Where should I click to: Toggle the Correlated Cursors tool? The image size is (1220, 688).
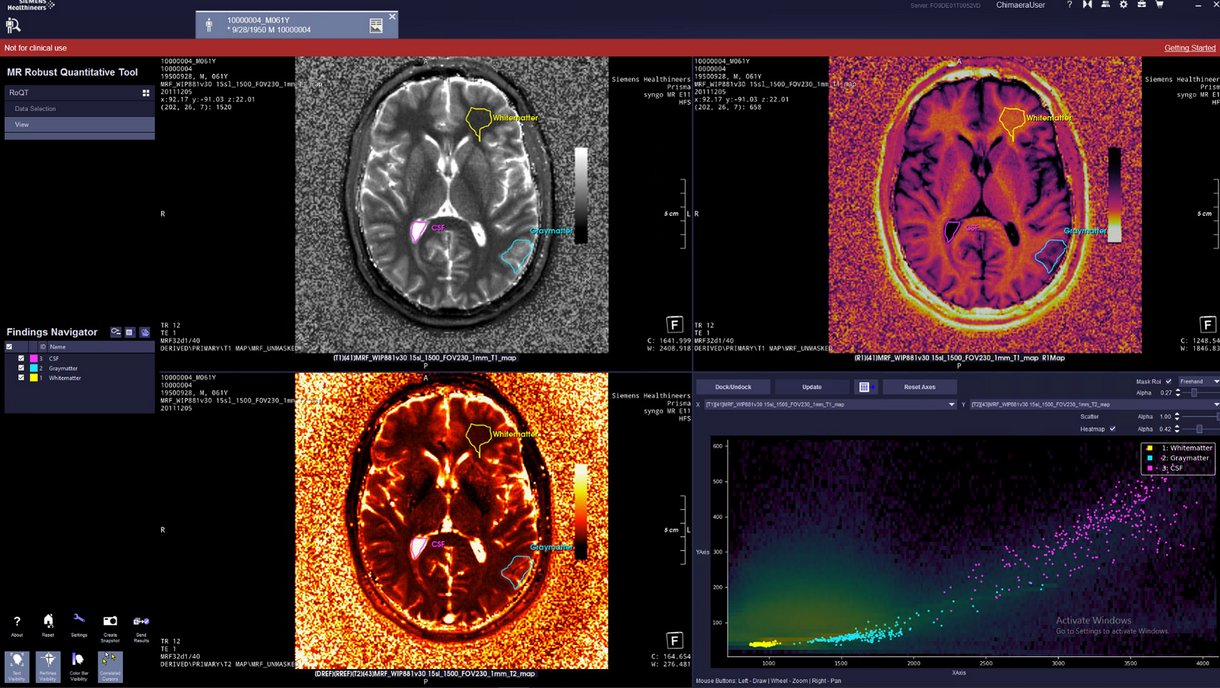tap(110, 667)
